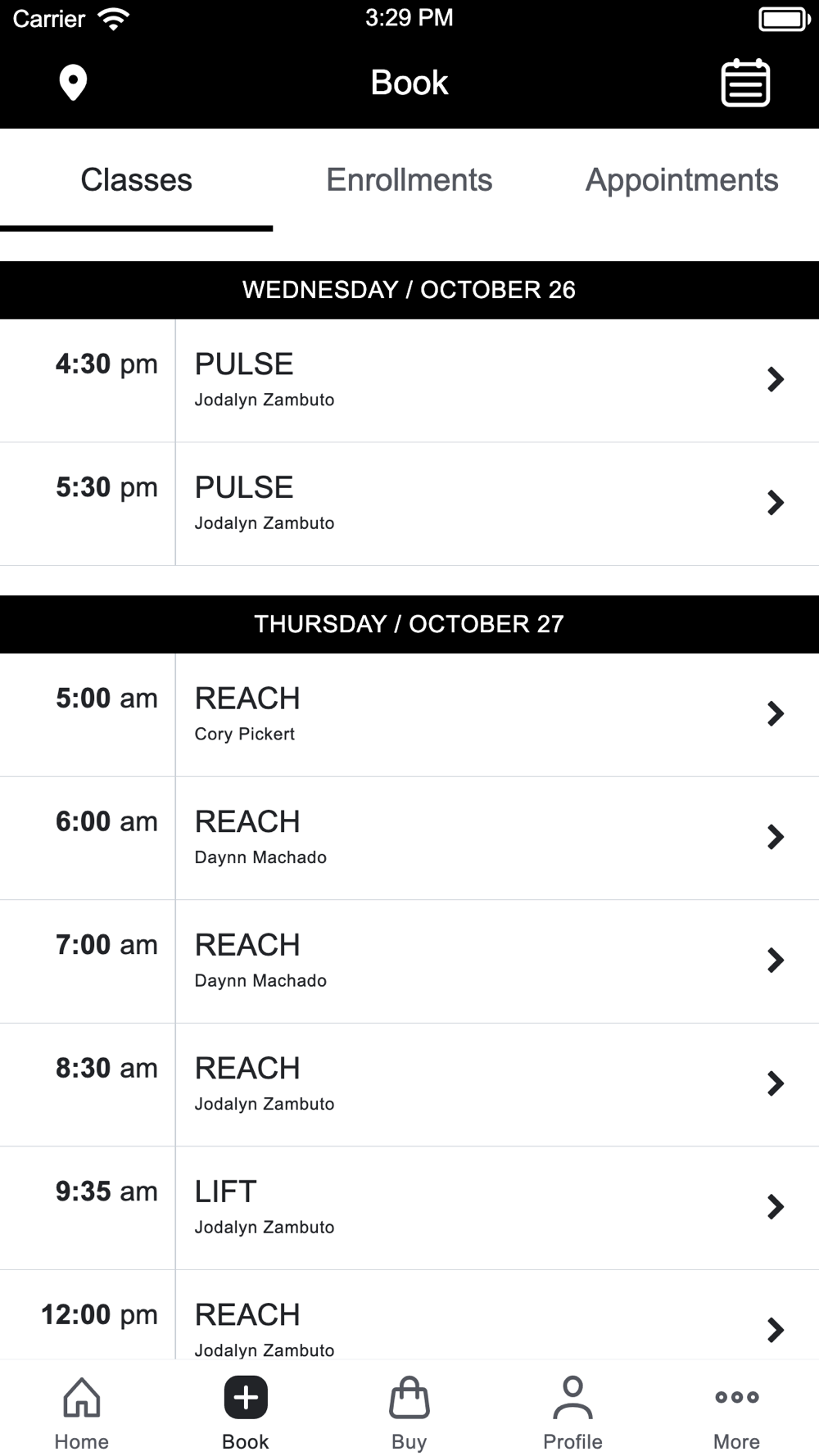This screenshot has width=819, height=1456.
Task: Switch to the Appointments tab
Action: [x=682, y=180]
